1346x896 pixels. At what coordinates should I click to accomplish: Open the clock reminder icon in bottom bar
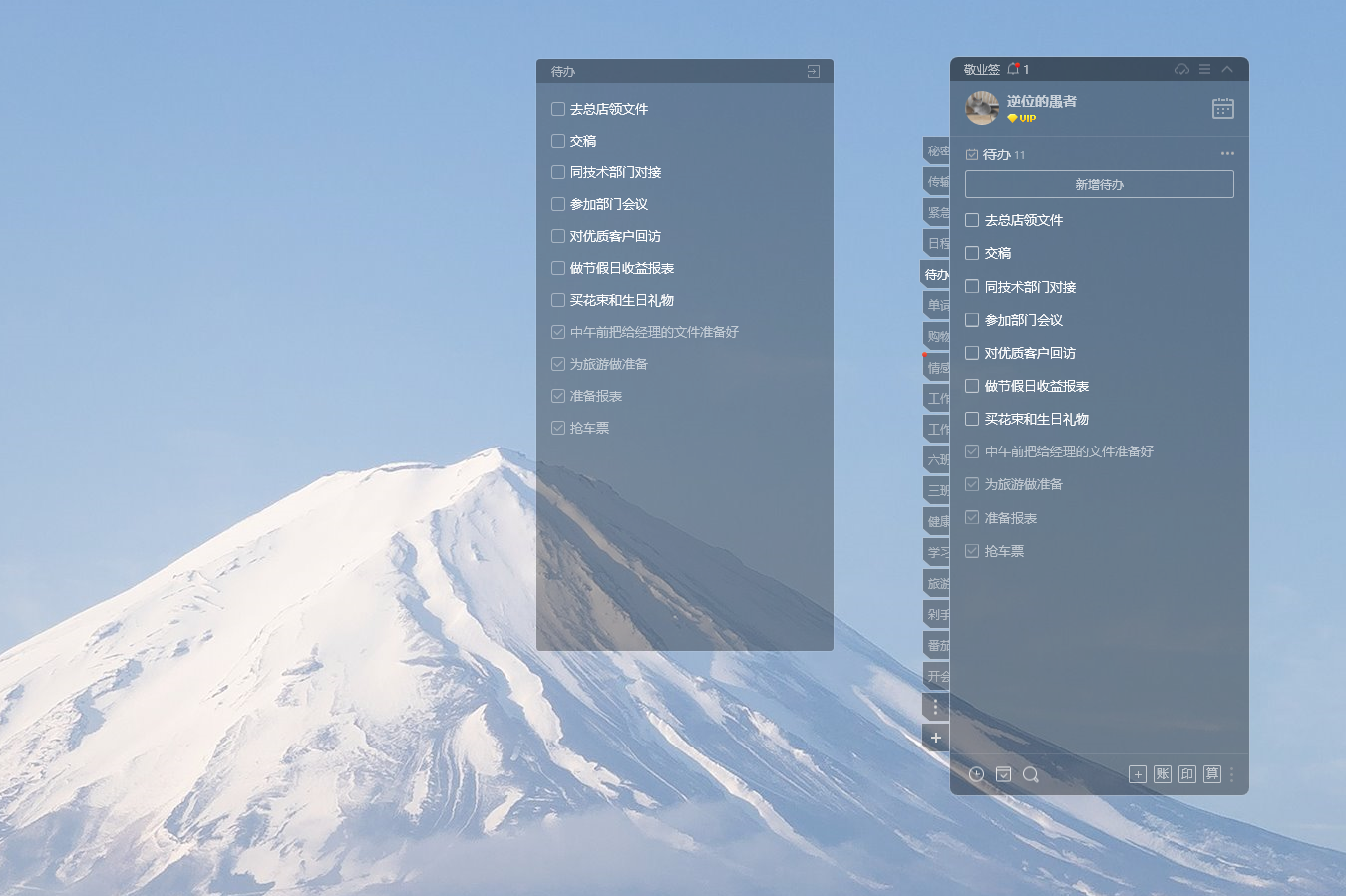(x=976, y=774)
